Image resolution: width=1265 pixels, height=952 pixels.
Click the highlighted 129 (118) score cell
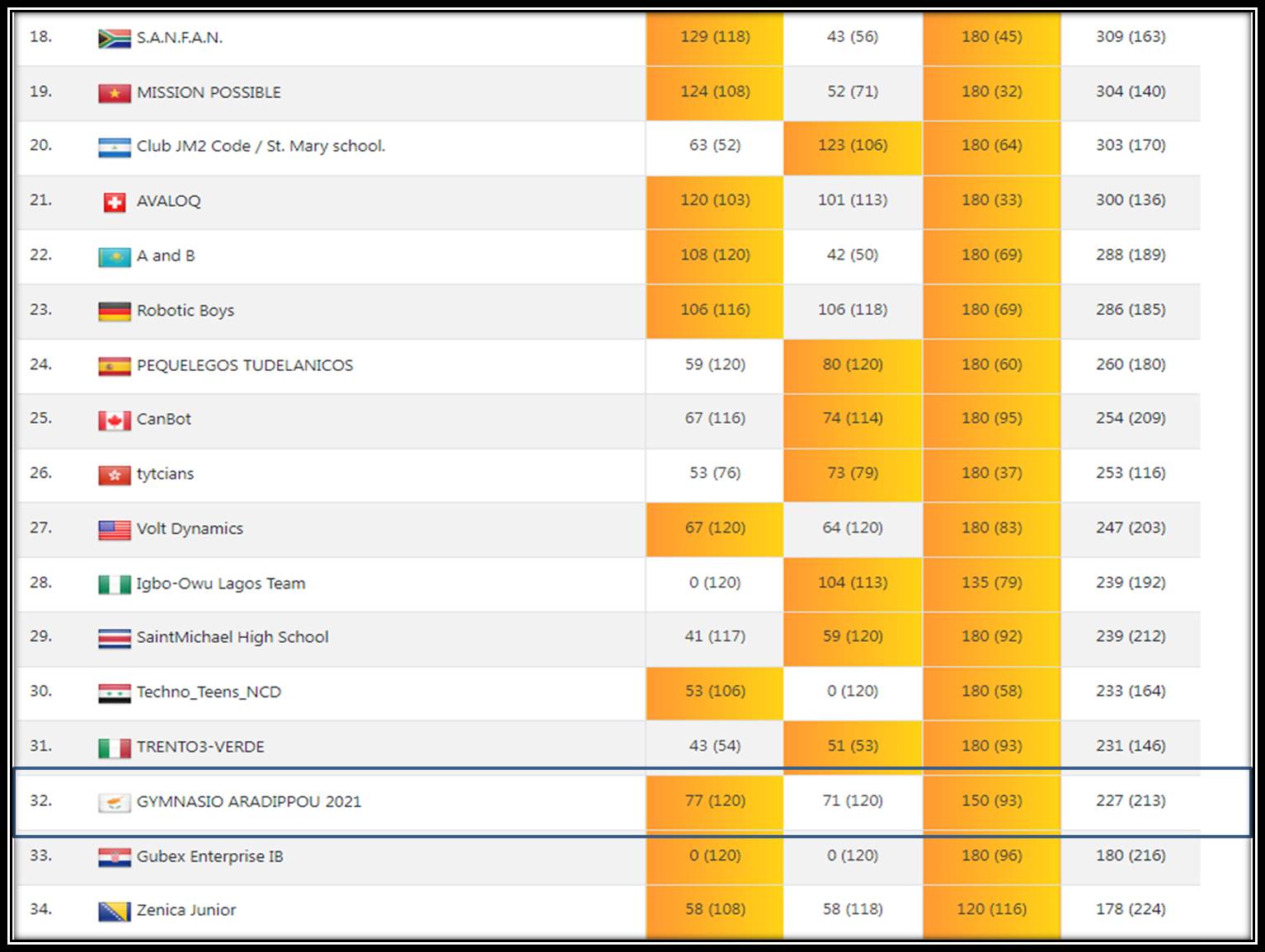714,36
